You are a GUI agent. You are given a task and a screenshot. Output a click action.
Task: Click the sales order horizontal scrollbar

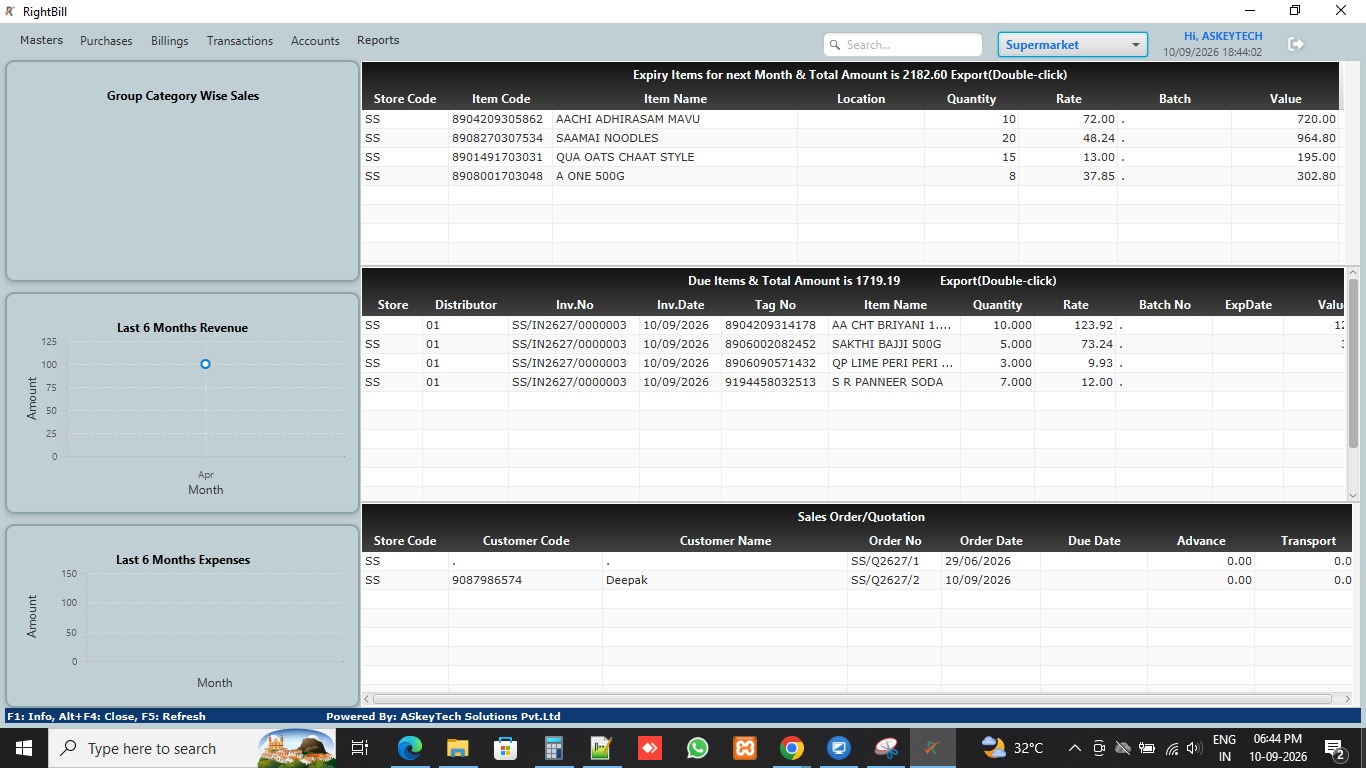(851, 699)
